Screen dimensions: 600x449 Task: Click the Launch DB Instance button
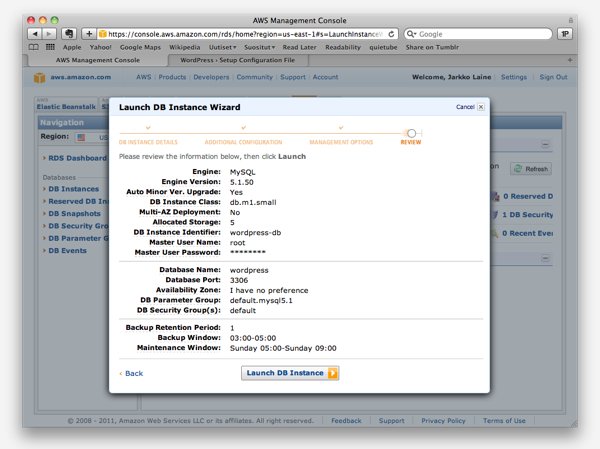[x=290, y=373]
